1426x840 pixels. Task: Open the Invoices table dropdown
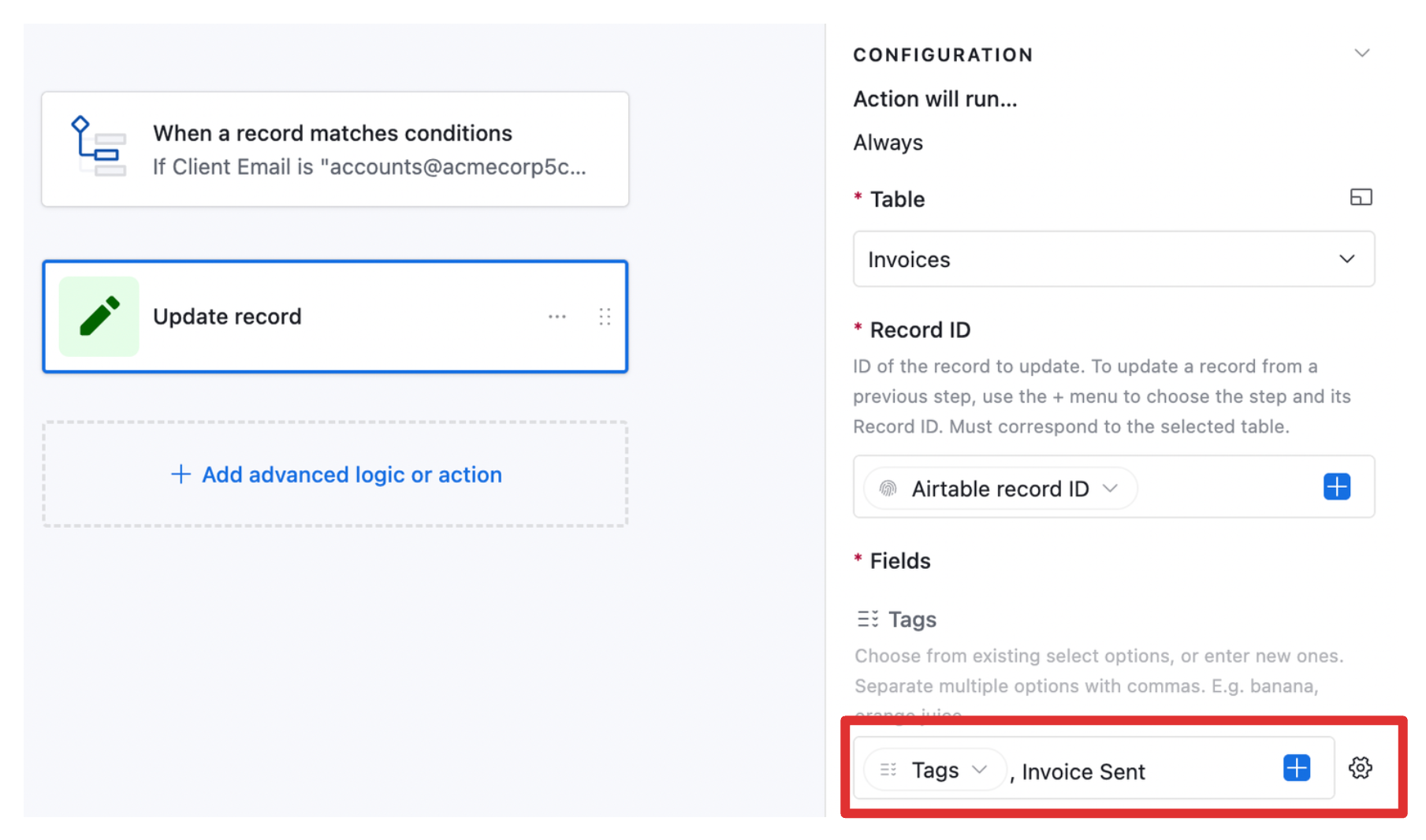point(1112,258)
